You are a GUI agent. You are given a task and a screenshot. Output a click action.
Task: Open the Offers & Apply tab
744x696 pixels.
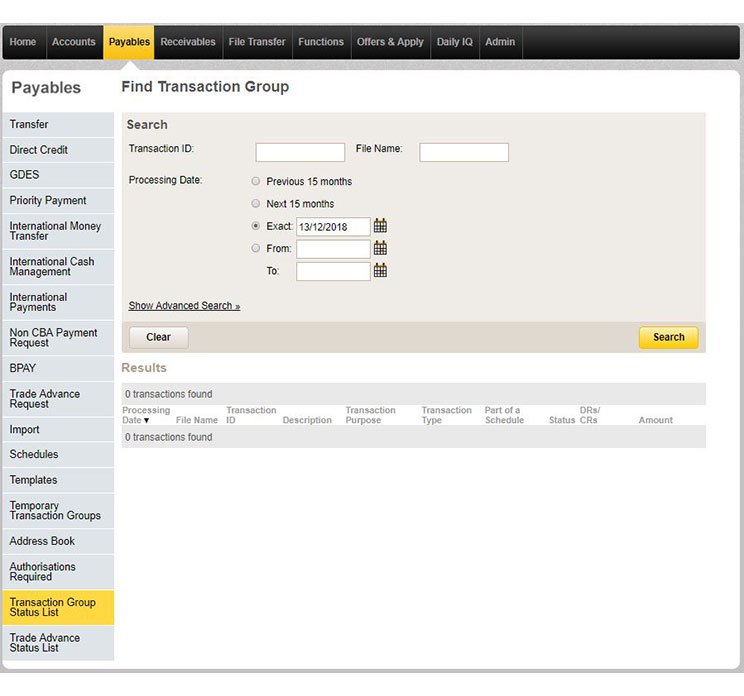pyautogui.click(x=390, y=42)
